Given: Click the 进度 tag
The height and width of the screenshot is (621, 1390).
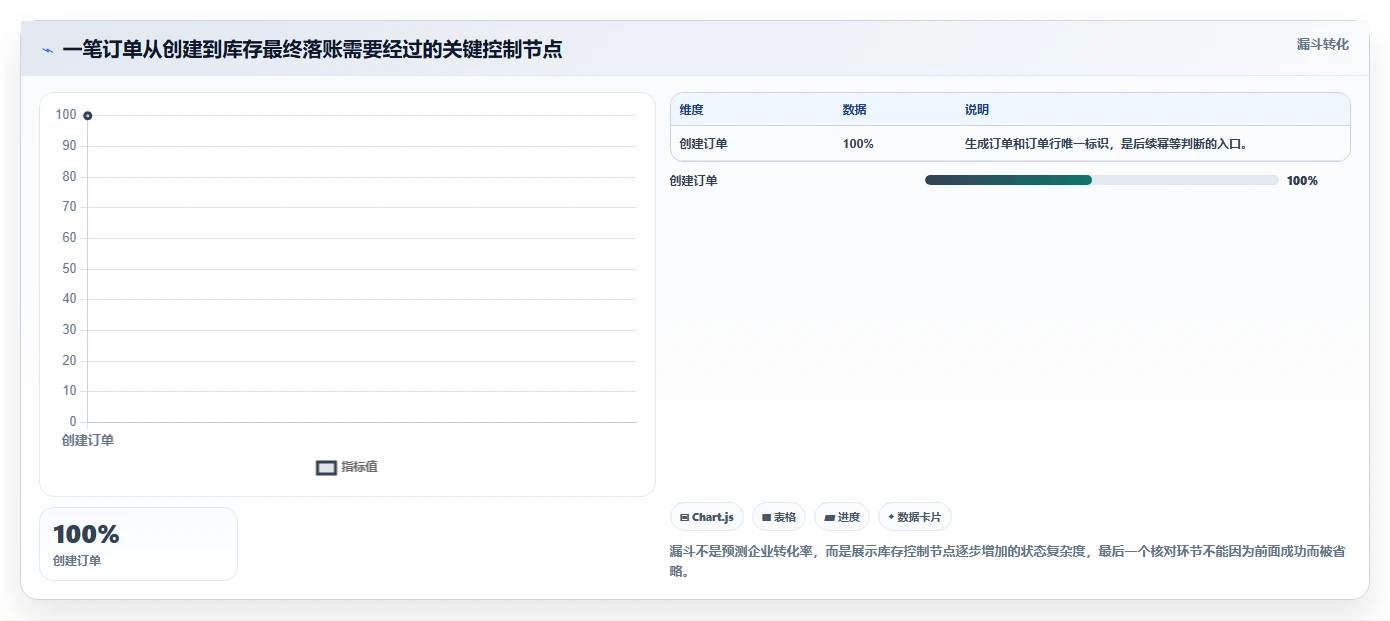Looking at the screenshot, I should [842, 517].
